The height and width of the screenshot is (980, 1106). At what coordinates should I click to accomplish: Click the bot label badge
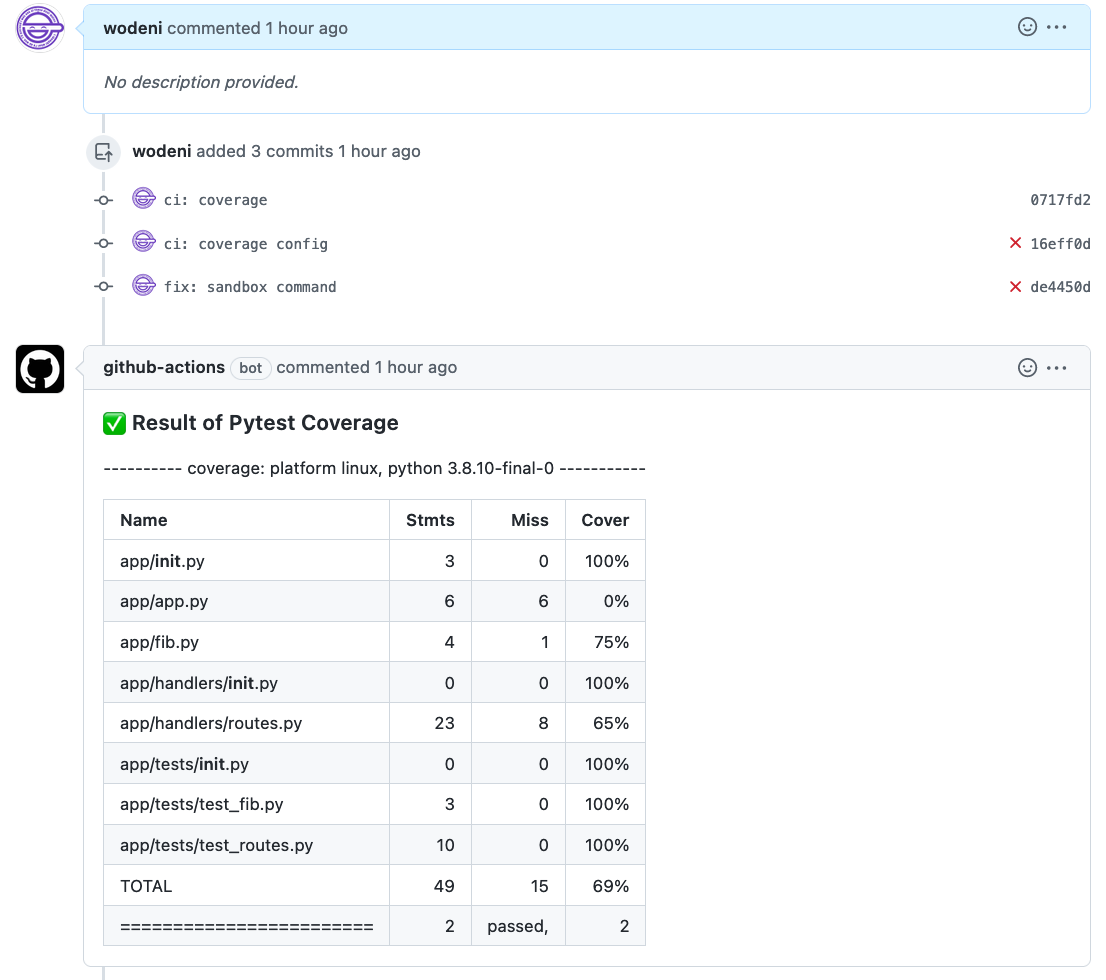[x=251, y=368]
